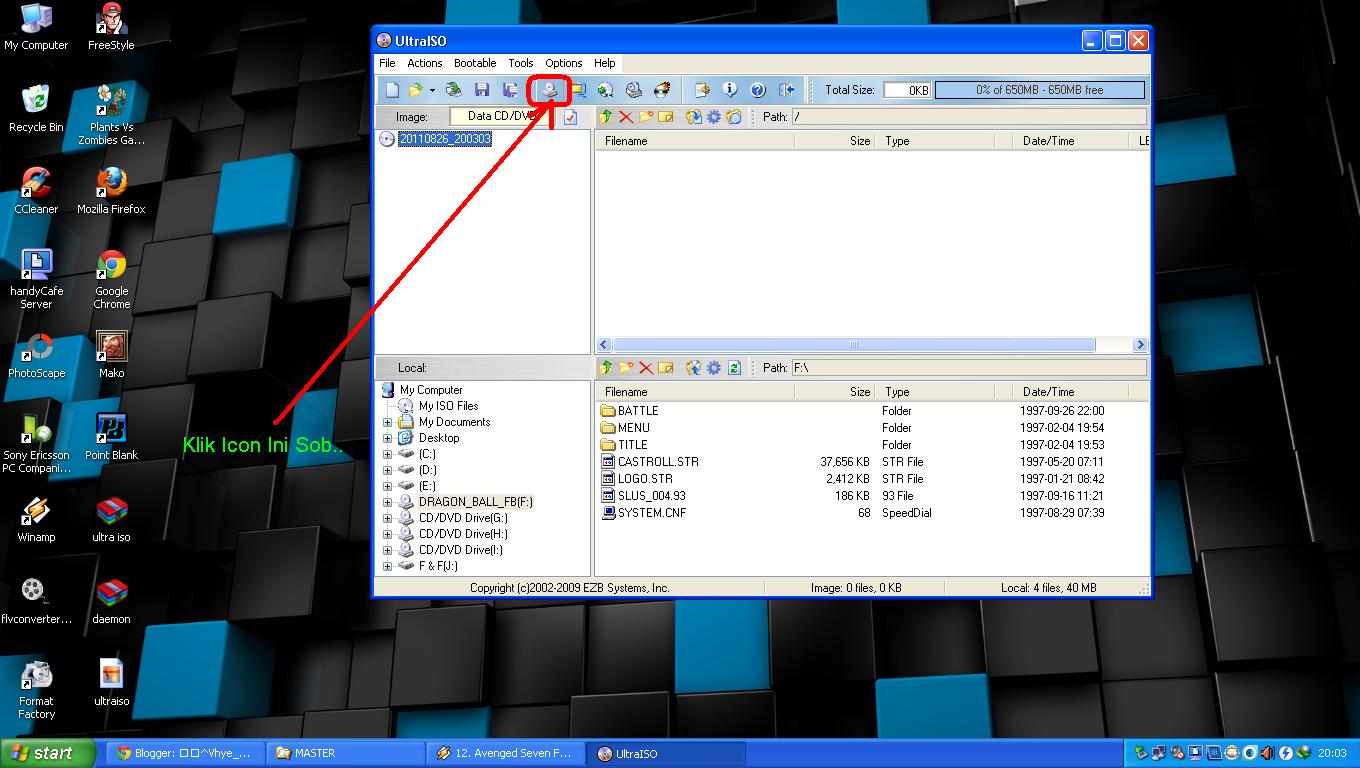Click the Windows start button
The image size is (1360, 768).
[x=48, y=753]
